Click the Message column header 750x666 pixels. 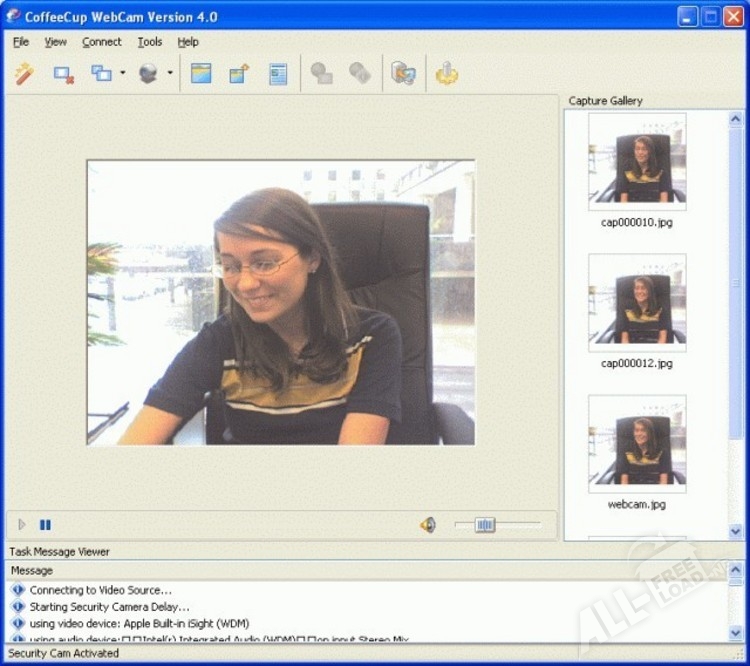click(32, 570)
